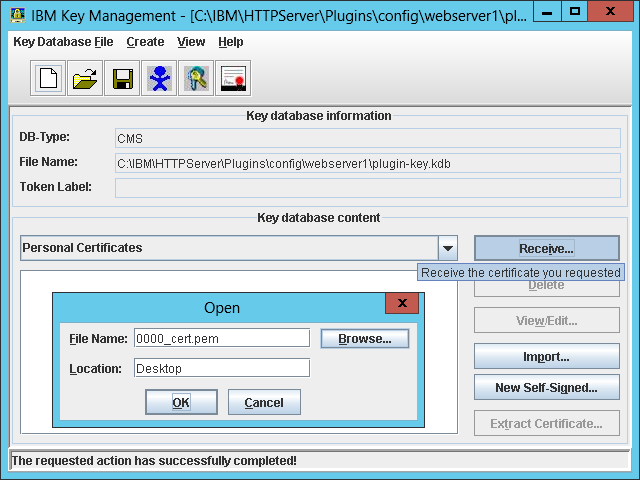The image size is (640, 480).
Task: Click the DB-Type field showing CMS
Action: click(x=368, y=138)
